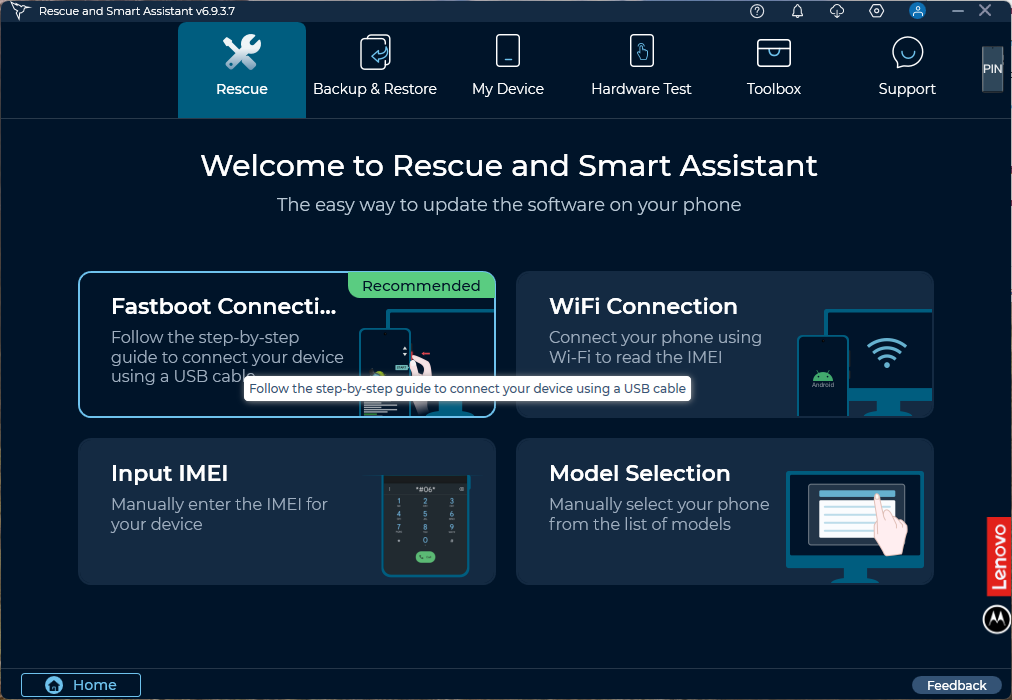Click the Rescue and Smart Assistant version title

pos(137,11)
